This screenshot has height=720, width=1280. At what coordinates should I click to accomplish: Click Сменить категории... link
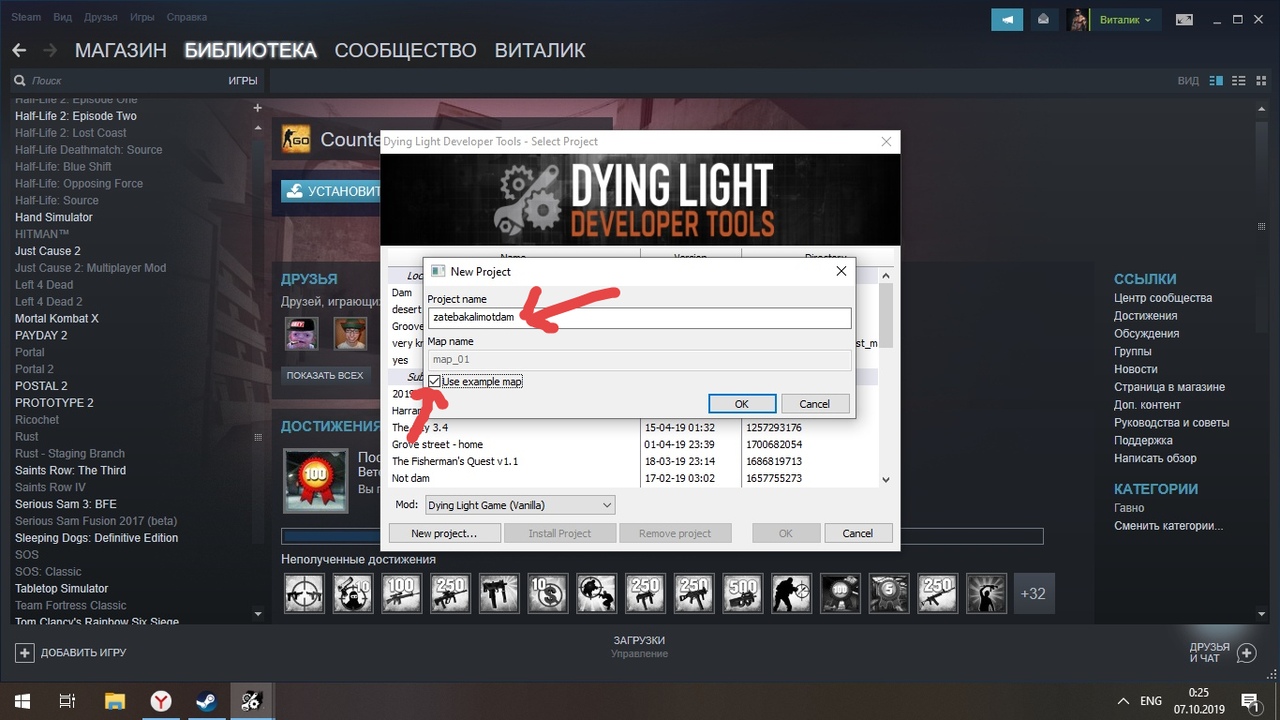tap(1168, 526)
